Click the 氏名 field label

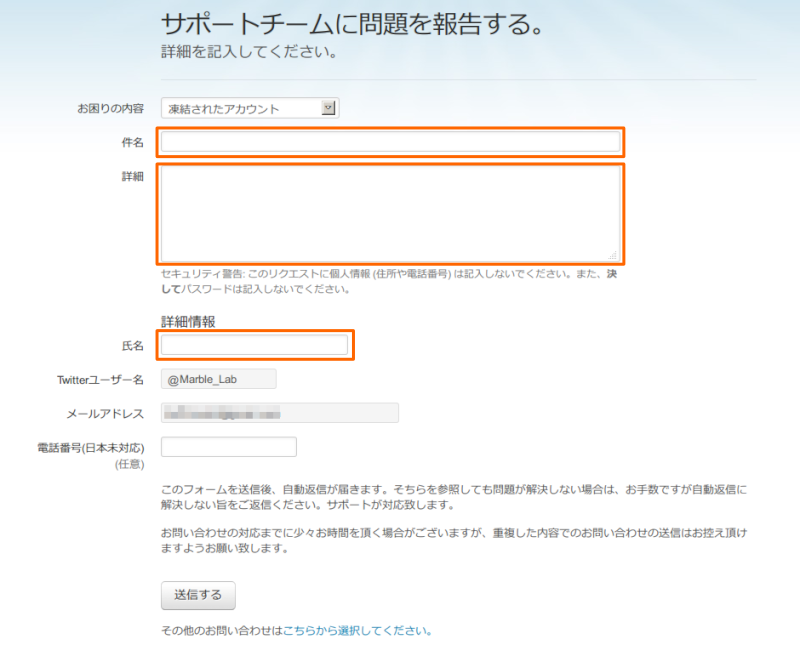tap(132, 346)
